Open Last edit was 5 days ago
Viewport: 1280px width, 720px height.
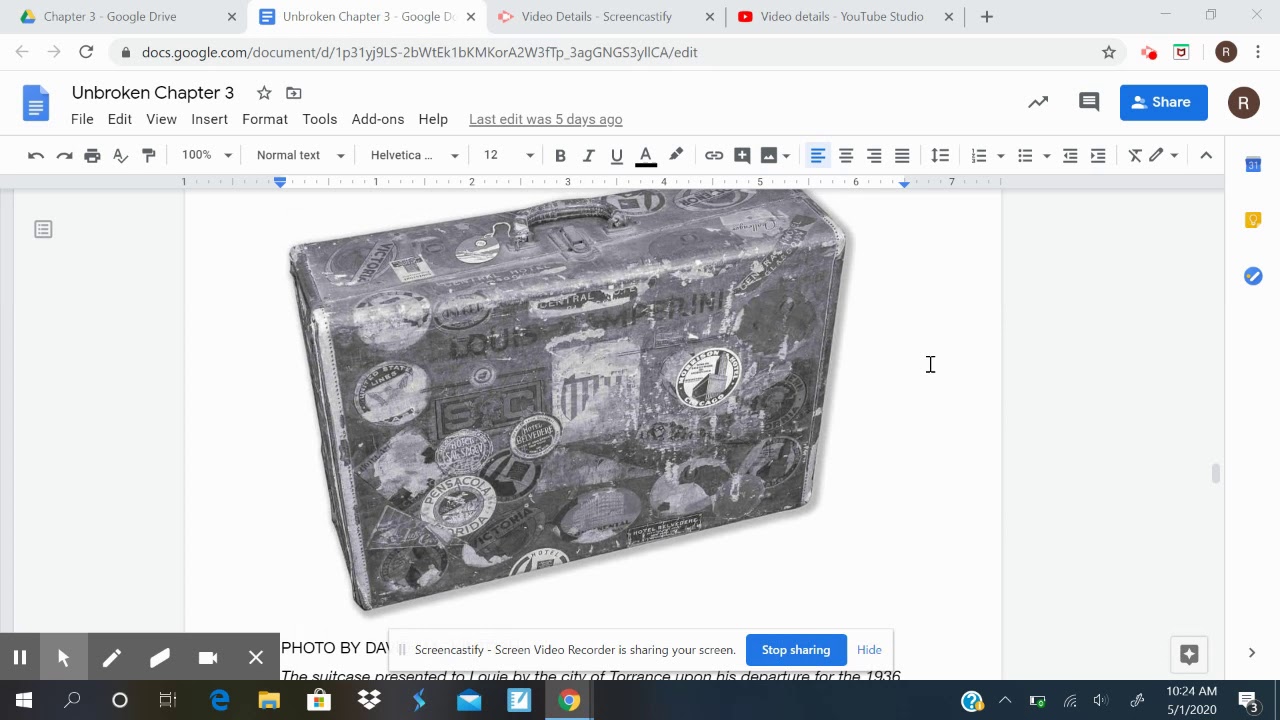(546, 119)
